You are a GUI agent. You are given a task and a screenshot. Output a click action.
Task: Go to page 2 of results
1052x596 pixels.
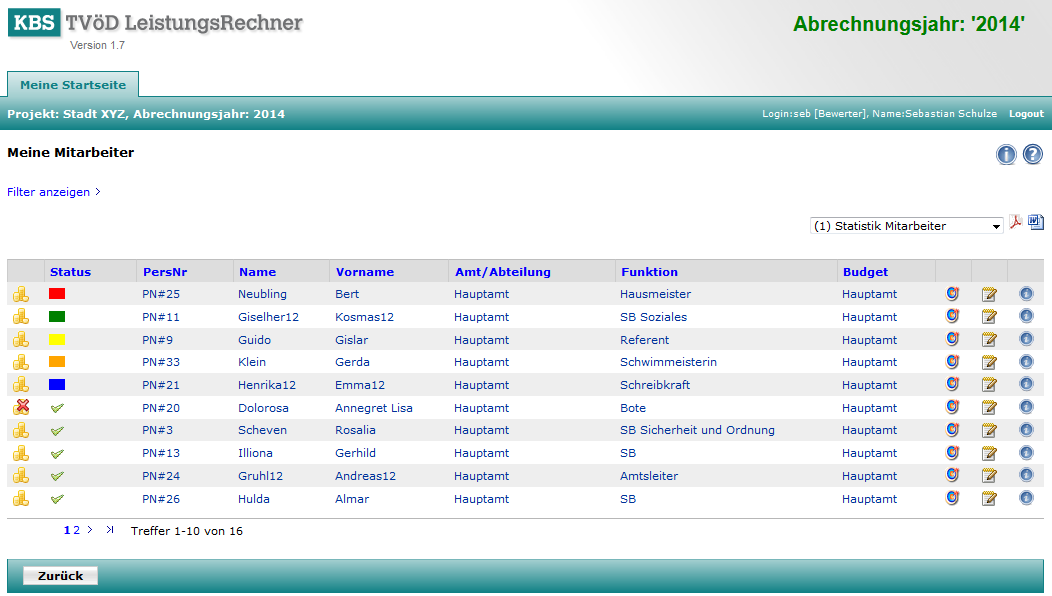(76, 530)
